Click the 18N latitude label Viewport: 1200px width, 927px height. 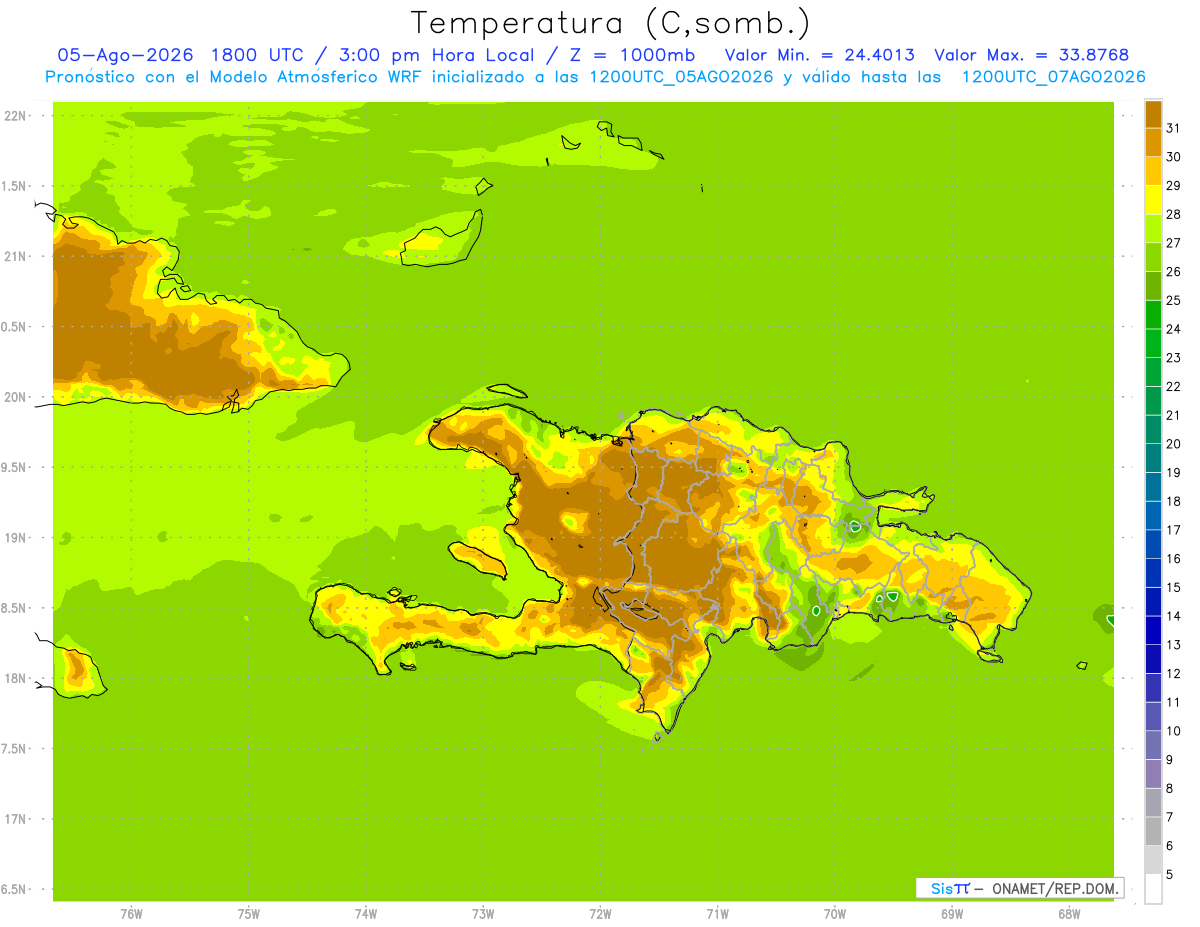(15, 678)
